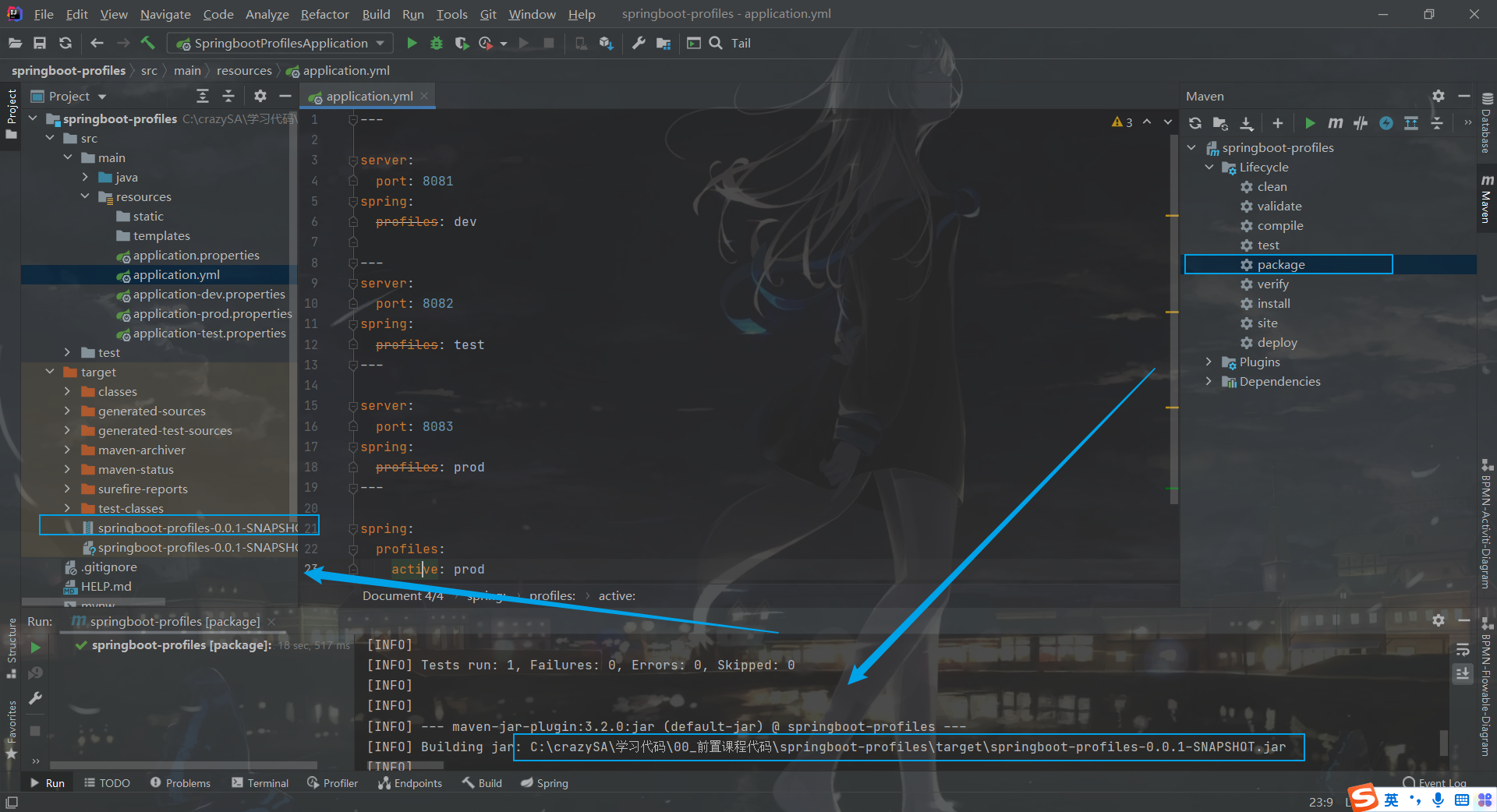Image resolution: width=1497 pixels, height=812 pixels.
Task: Open Maven panel gear settings
Action: (1439, 96)
